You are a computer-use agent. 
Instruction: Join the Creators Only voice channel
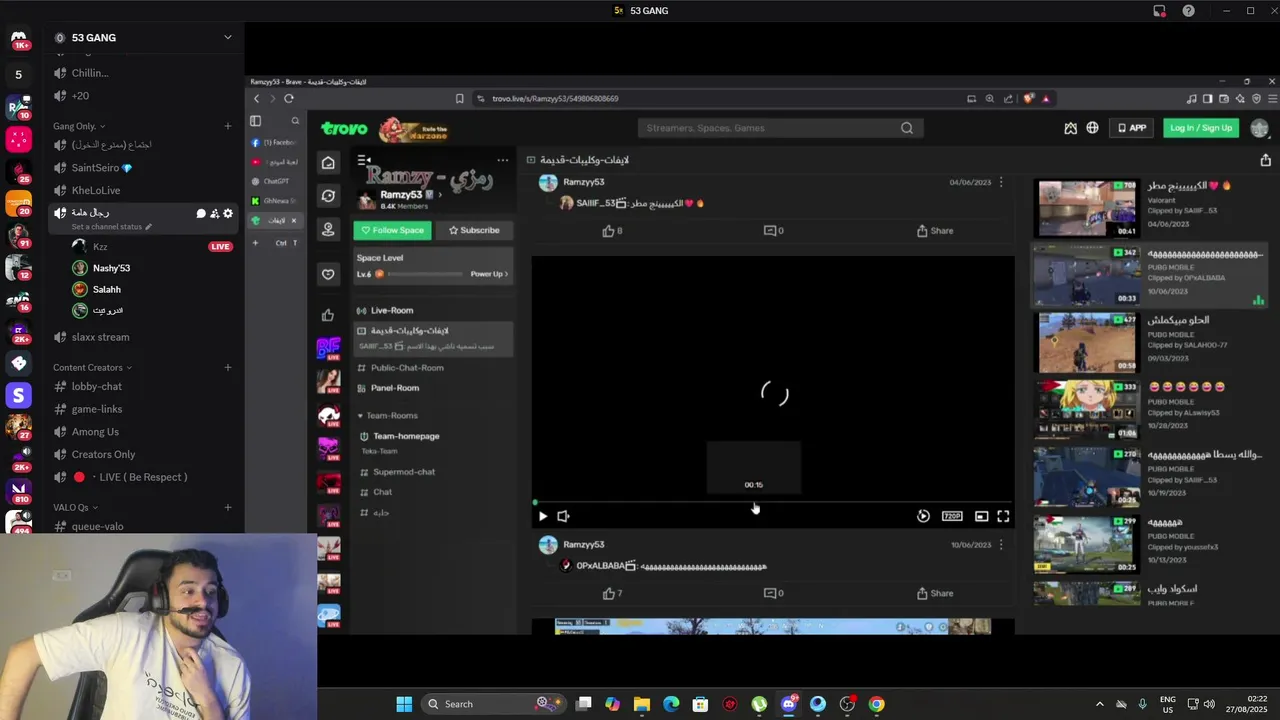(103, 454)
